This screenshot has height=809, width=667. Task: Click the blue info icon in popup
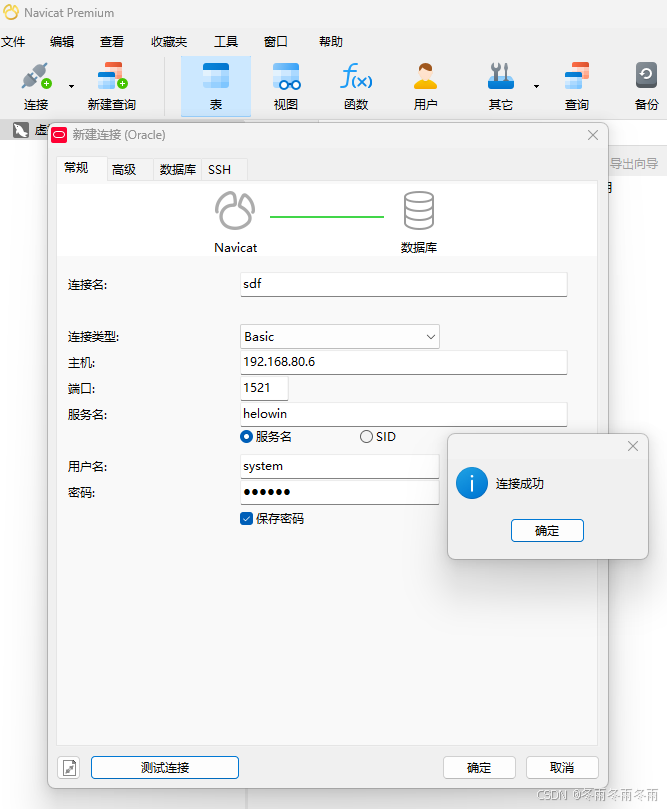tap(471, 483)
